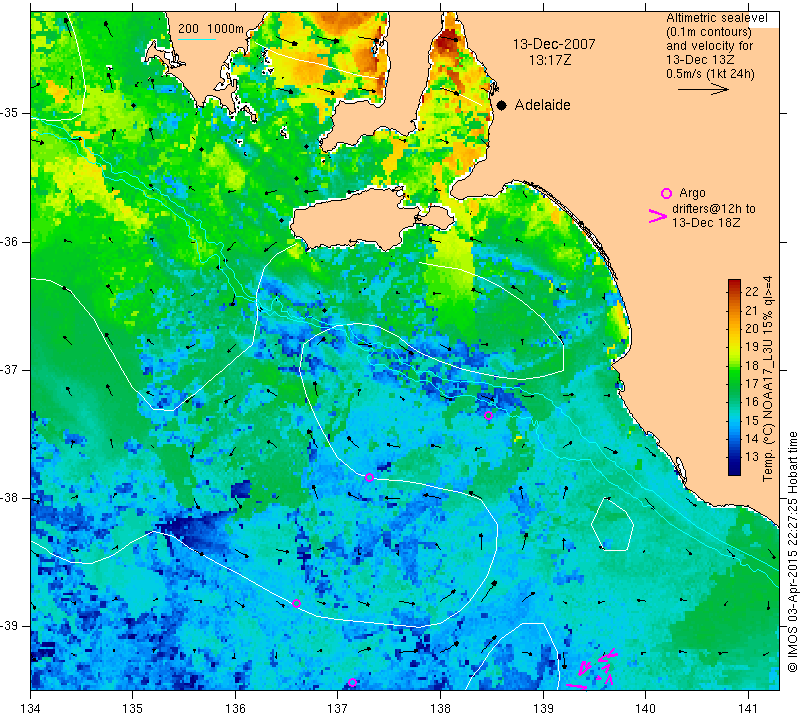Image resolution: width=800 pixels, height=720 pixels.
Task: Click the '0.5m/s (1kt 24h)' scale text
Action: coord(710,74)
